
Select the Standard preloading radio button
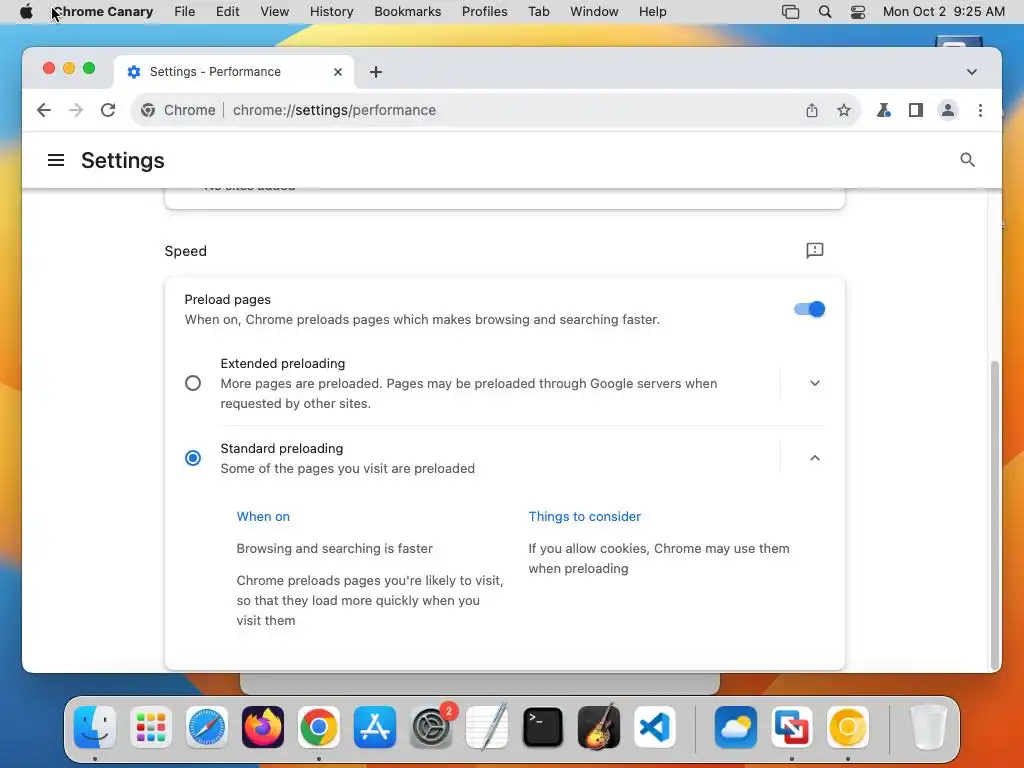coord(193,458)
